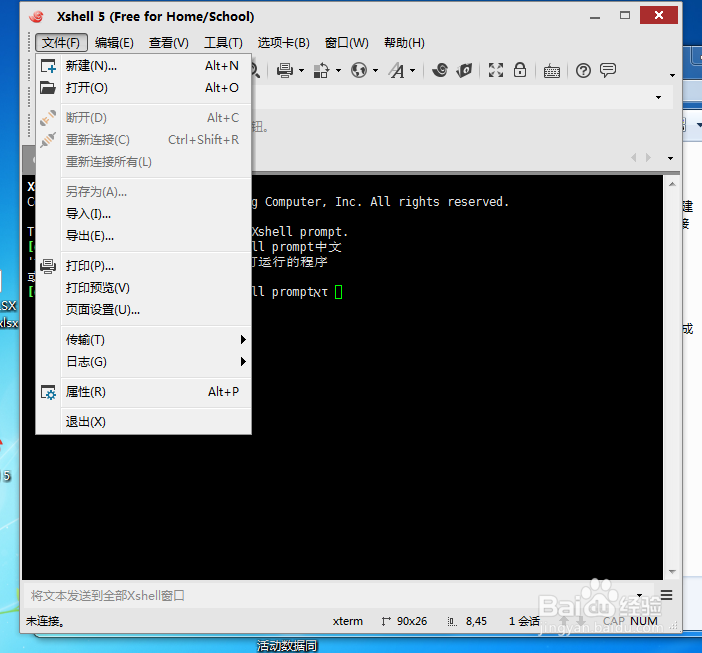Image resolution: width=702 pixels, height=653 pixels.
Task: Click the lock screen toolbar icon
Action: pos(520,70)
